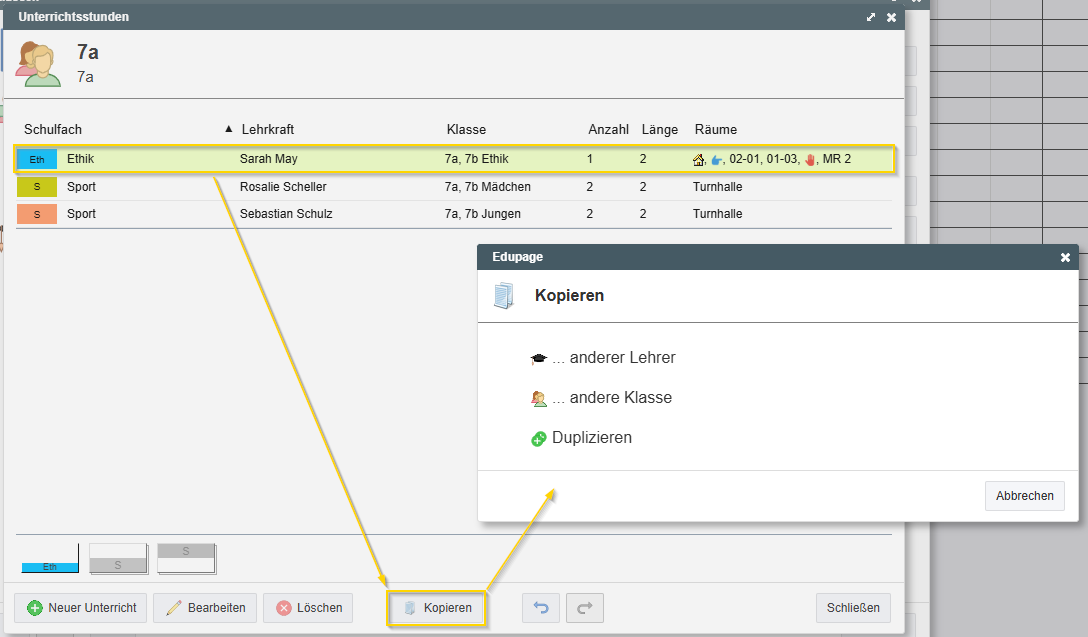Select the Ethik subject row text
The image size is (1088, 637).
(80, 159)
